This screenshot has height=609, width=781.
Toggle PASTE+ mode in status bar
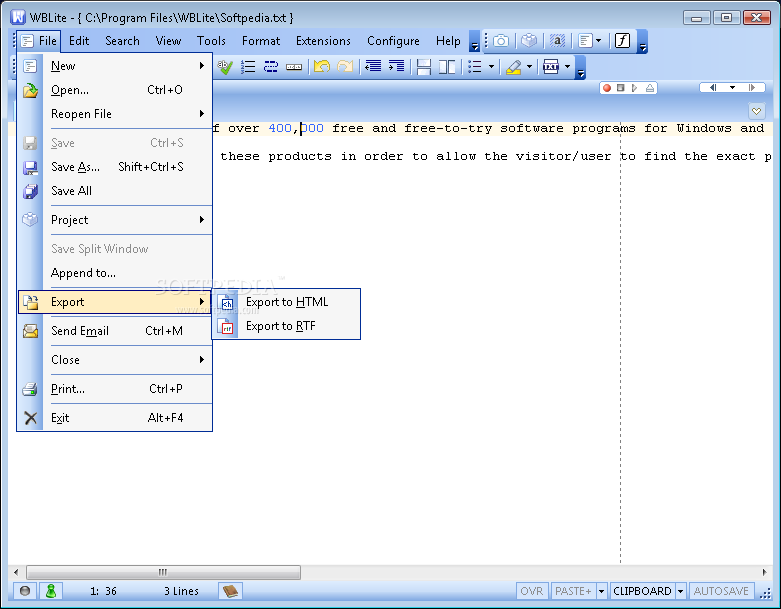tap(573, 591)
